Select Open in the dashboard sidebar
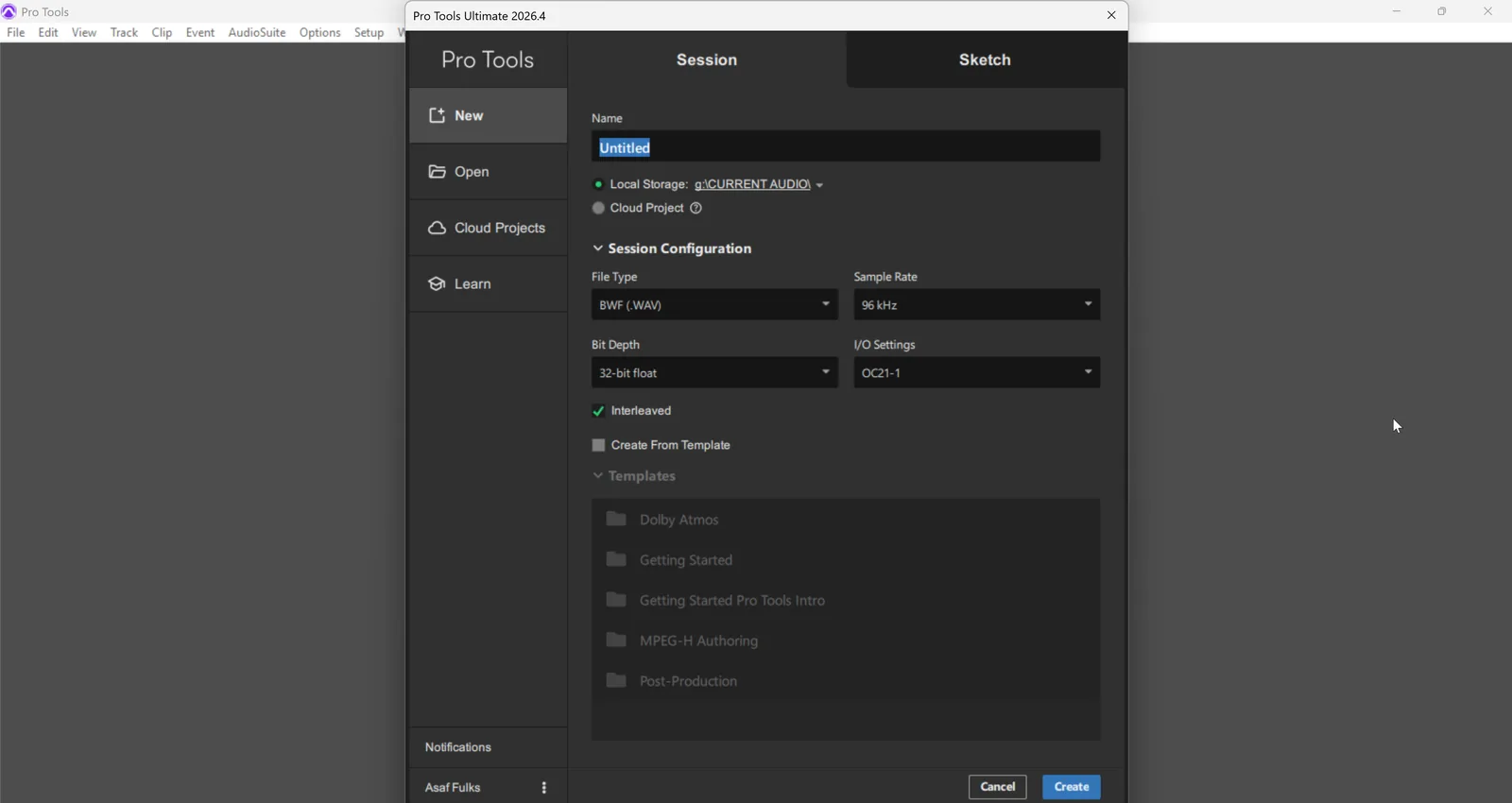Screen dimensions: 1512x803 (x=489, y=172)
